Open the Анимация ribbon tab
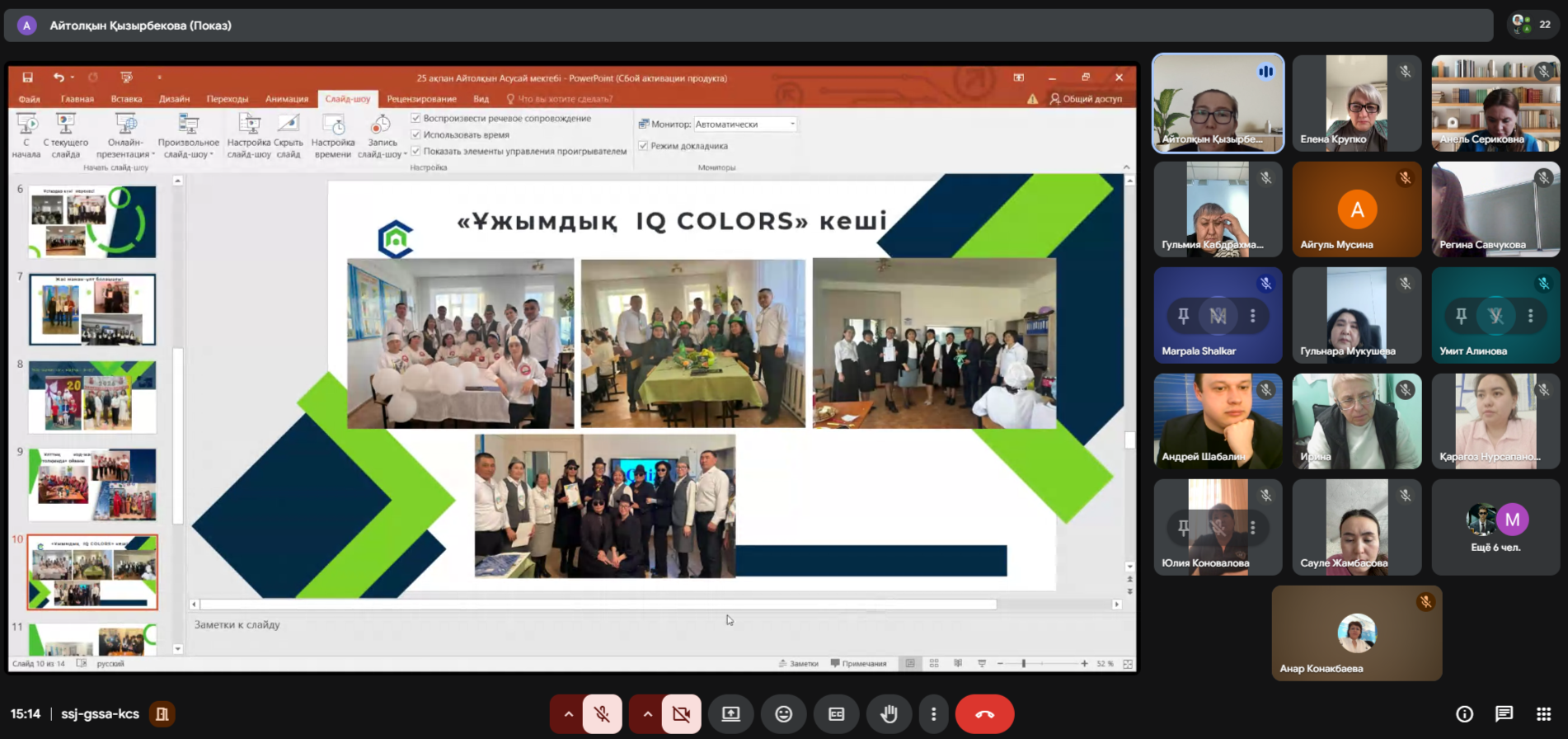This screenshot has height=739, width=1568. point(286,99)
